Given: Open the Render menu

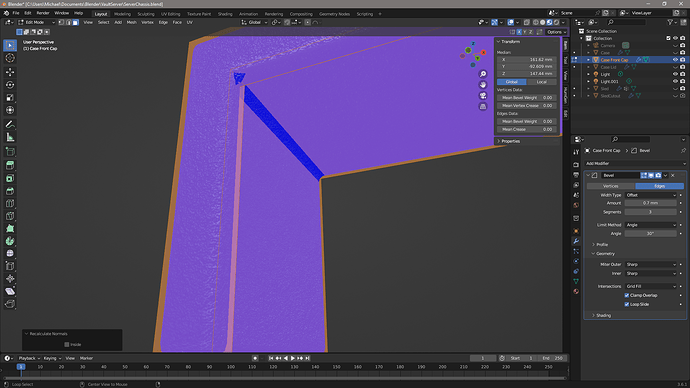Looking at the screenshot, I should tap(43, 13).
